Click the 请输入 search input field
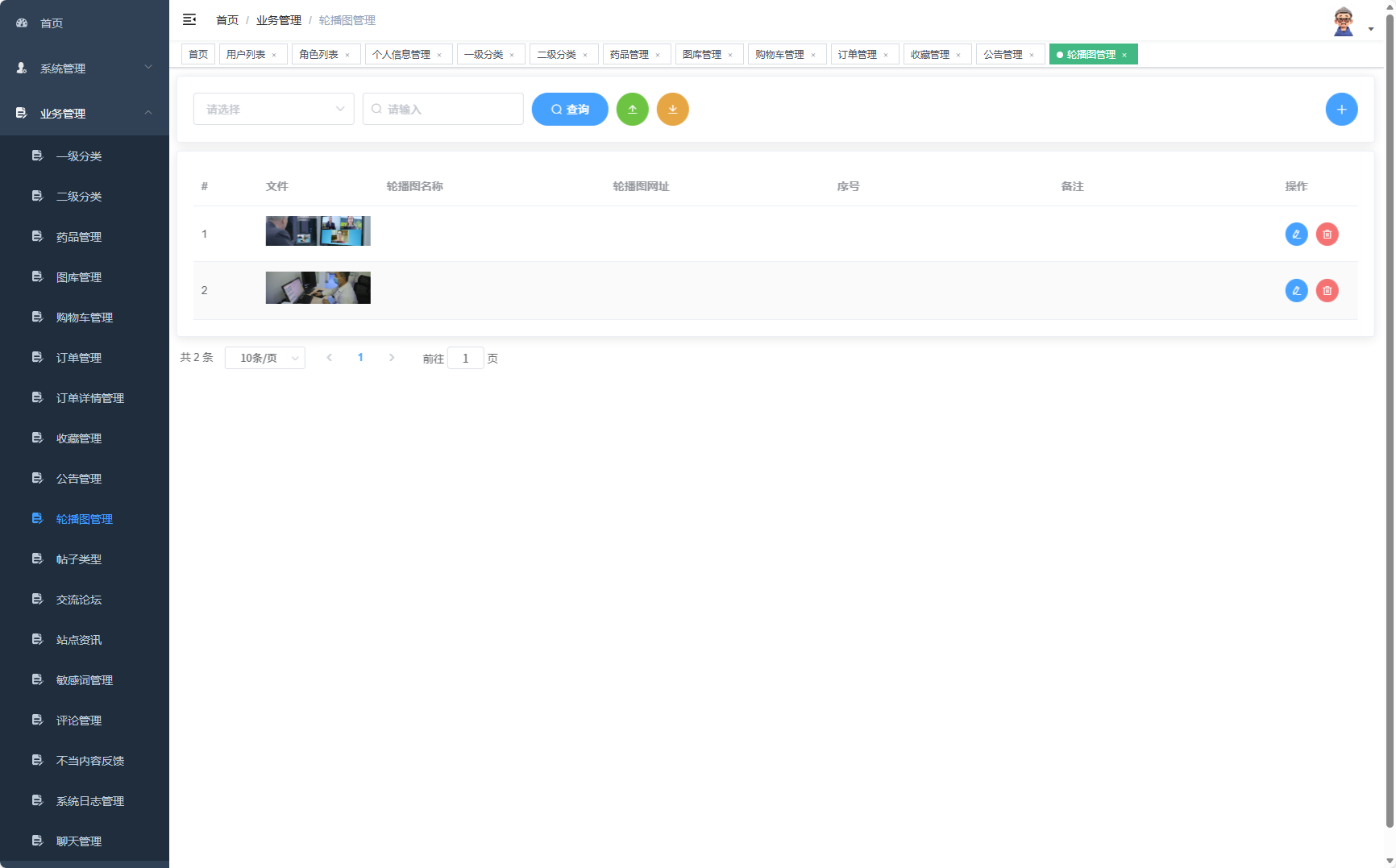This screenshot has height=868, width=1396. pos(442,109)
